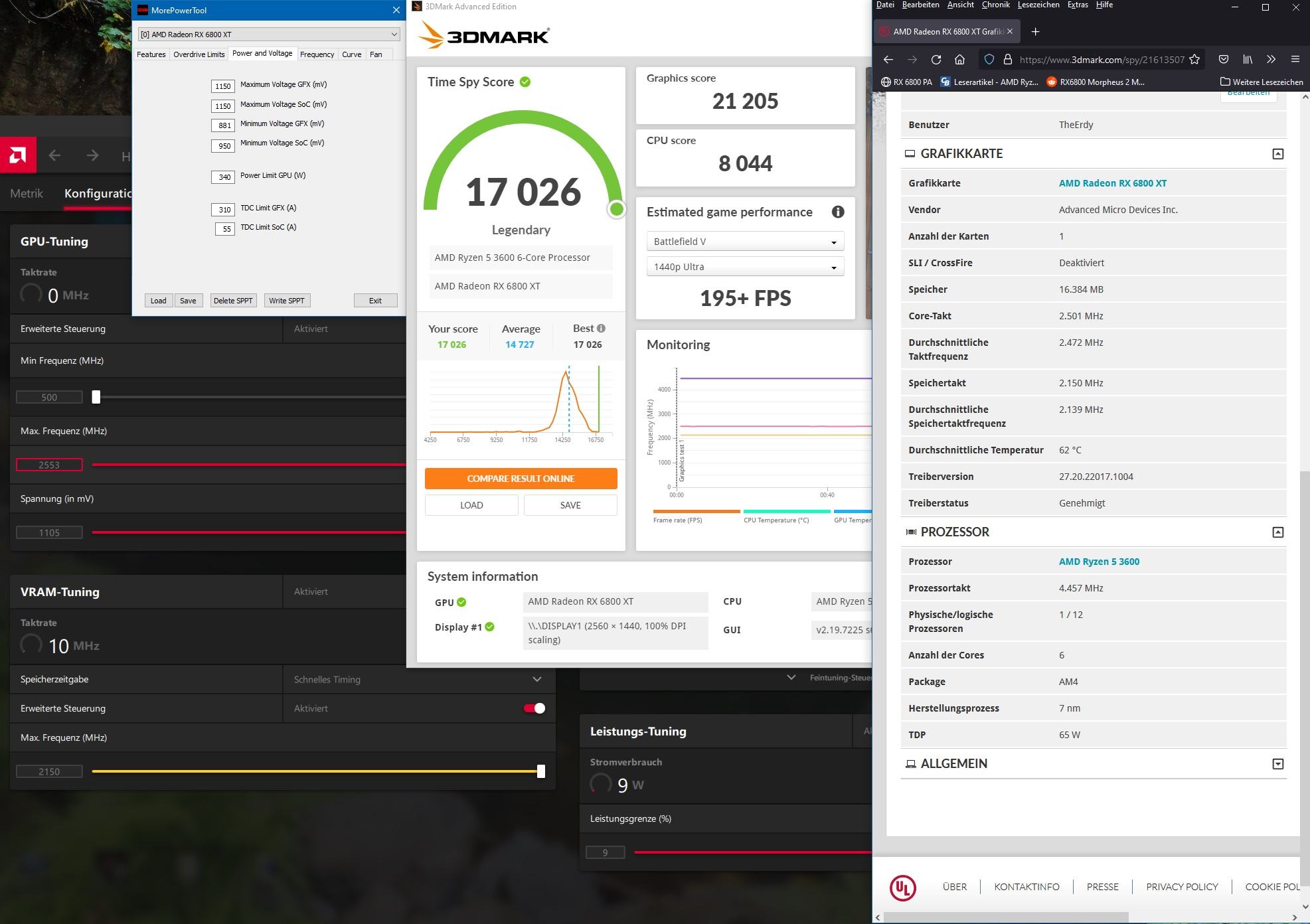
Task: Click Delete SPPT button
Action: point(233,301)
